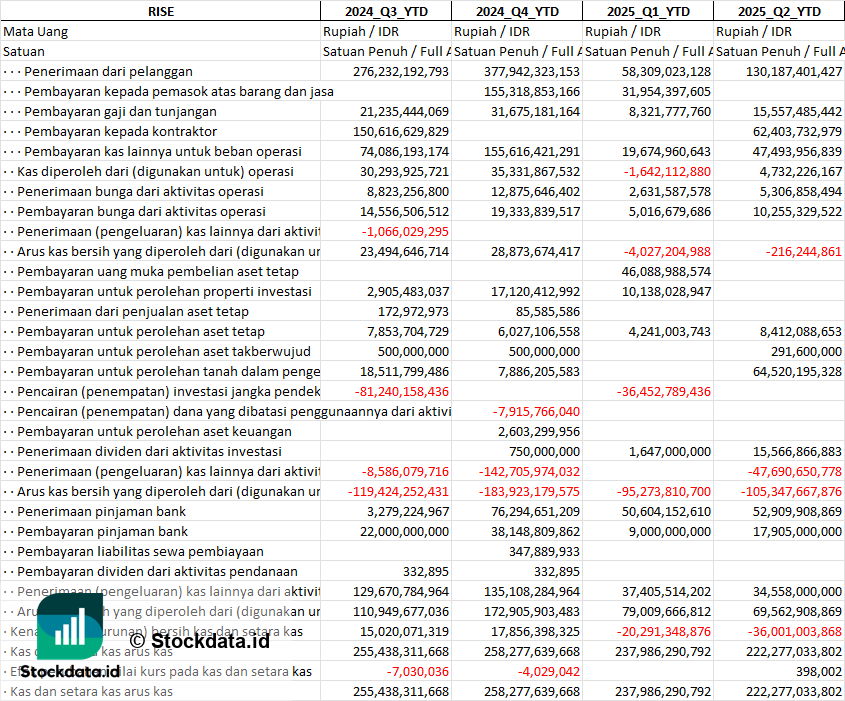Image resolution: width=845 pixels, height=701 pixels.
Task: Select value 76,294,651,209
Action: (x=535, y=511)
